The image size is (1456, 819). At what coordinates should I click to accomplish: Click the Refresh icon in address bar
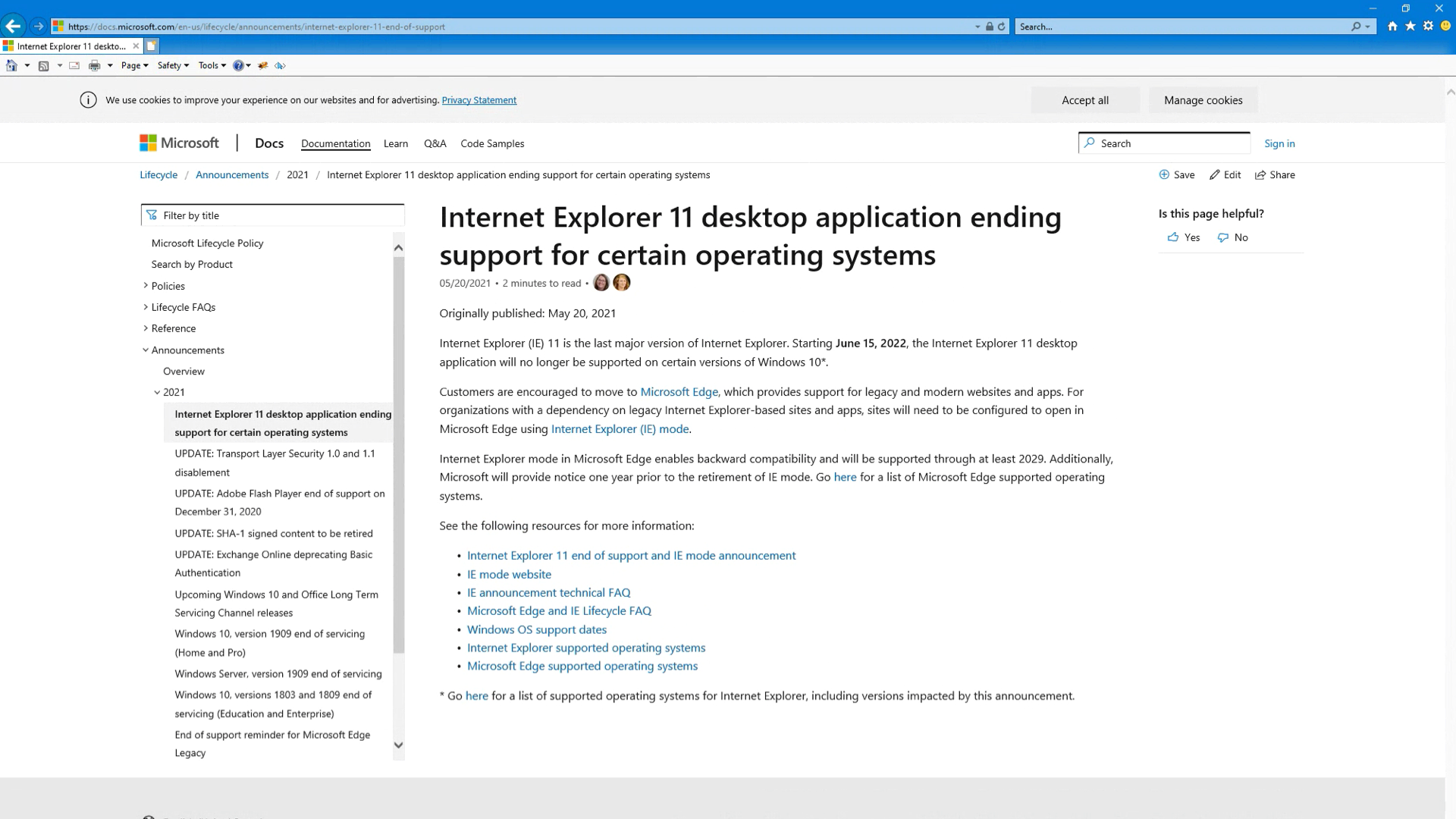pyautogui.click(x=1002, y=27)
